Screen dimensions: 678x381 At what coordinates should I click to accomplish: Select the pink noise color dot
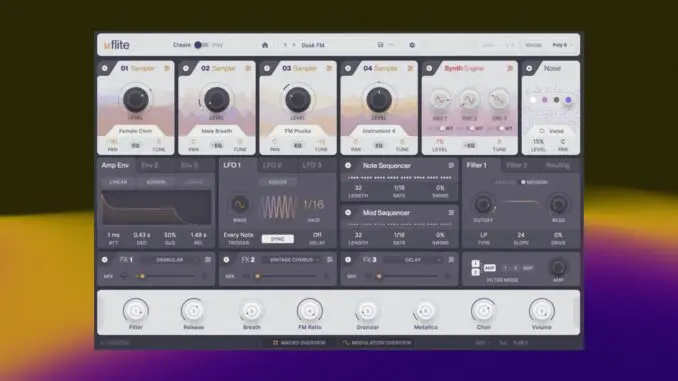(545, 100)
